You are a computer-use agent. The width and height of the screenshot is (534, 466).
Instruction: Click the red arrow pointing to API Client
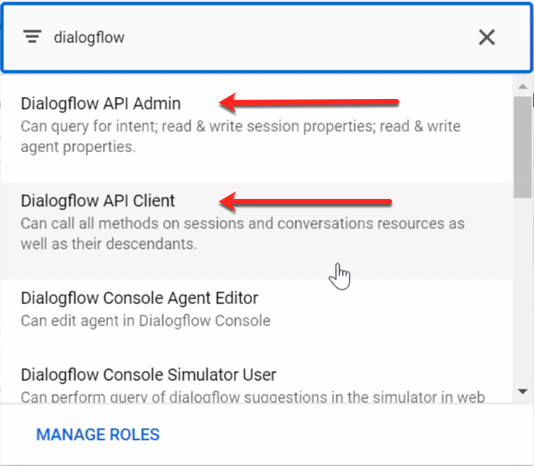[x=305, y=202]
